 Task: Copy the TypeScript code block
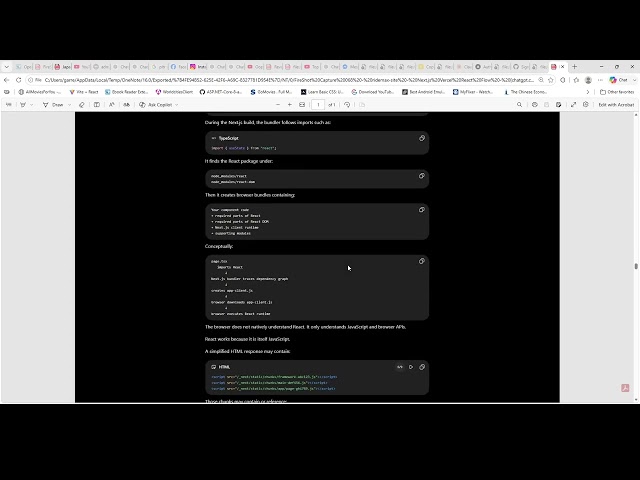coord(422,138)
